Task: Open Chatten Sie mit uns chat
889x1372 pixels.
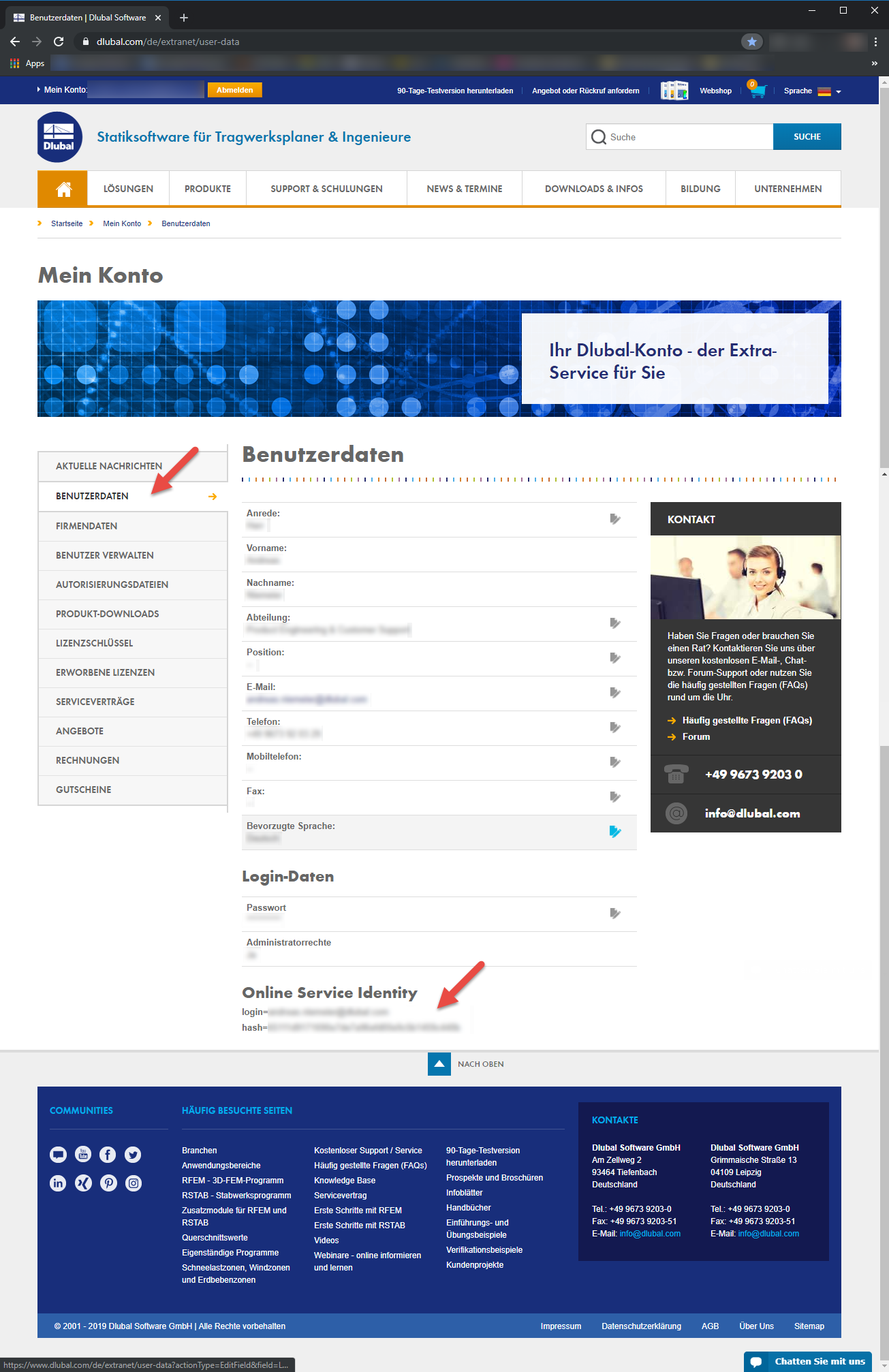Action: click(x=808, y=1361)
